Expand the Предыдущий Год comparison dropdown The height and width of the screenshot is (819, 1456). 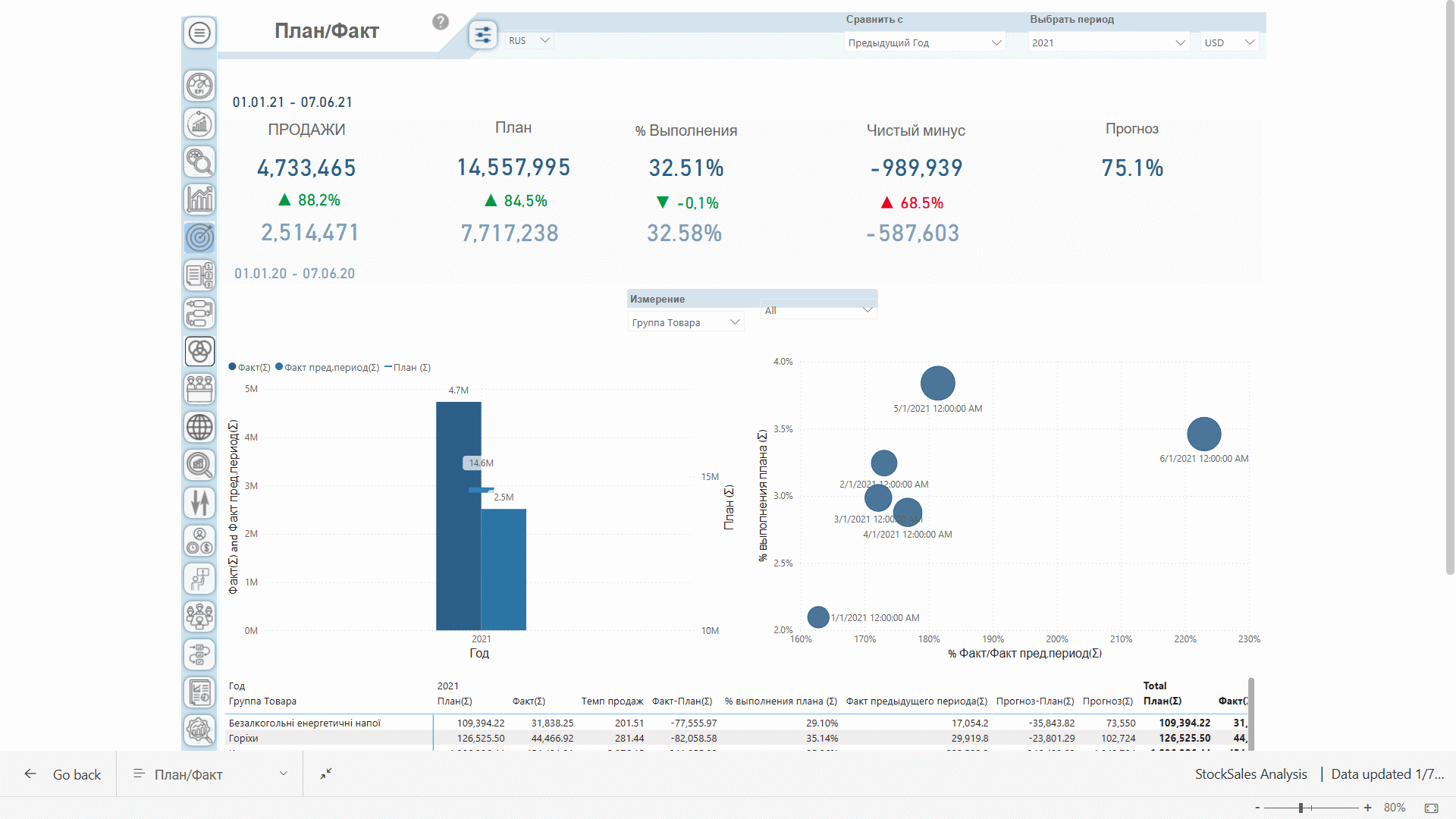pyautogui.click(x=924, y=42)
